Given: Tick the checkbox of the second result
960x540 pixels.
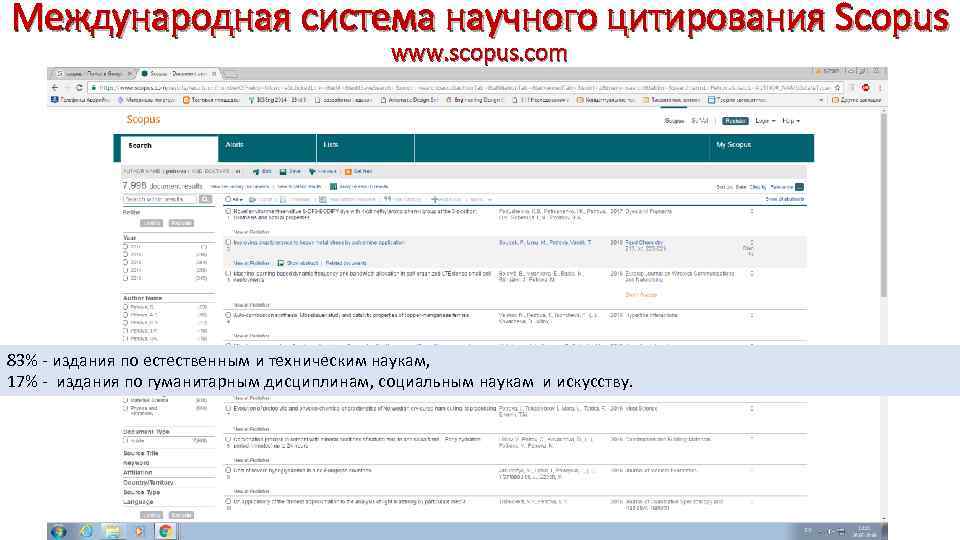Looking at the screenshot, I should 228,242.
